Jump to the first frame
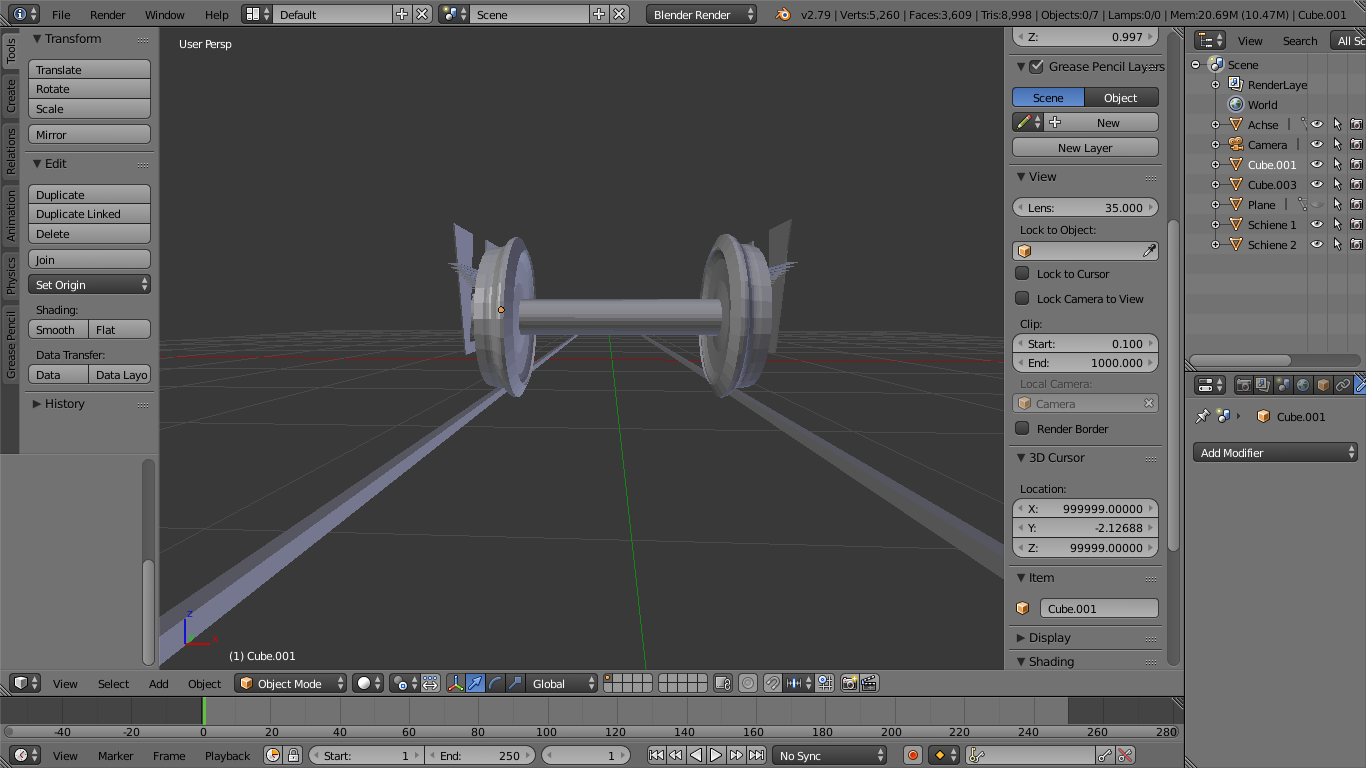The height and width of the screenshot is (768, 1366). point(656,756)
